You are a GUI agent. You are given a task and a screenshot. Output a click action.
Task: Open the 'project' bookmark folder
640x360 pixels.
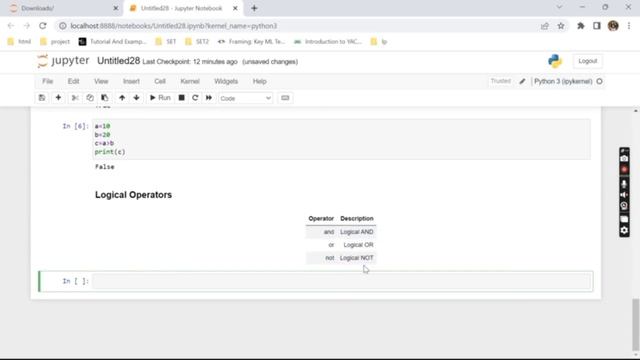[x=55, y=42]
